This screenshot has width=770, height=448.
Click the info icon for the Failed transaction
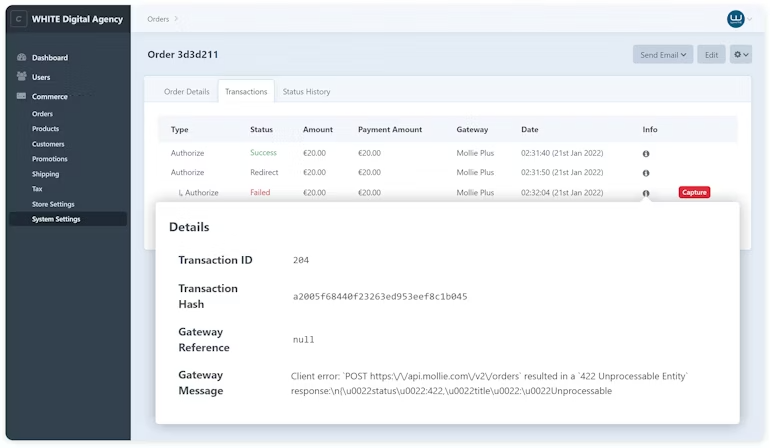pyautogui.click(x=646, y=193)
